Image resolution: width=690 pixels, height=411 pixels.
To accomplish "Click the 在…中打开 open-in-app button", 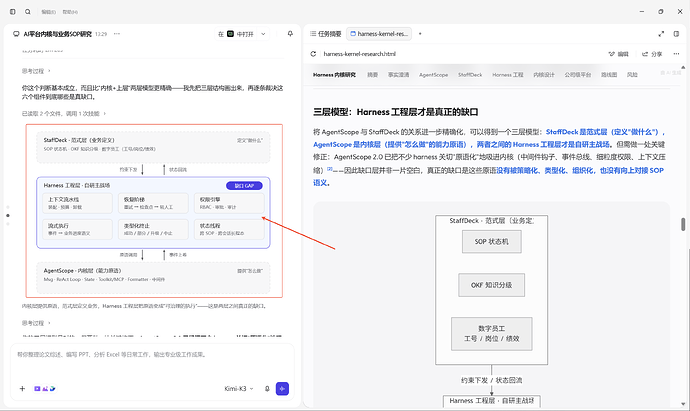I will pos(236,34).
